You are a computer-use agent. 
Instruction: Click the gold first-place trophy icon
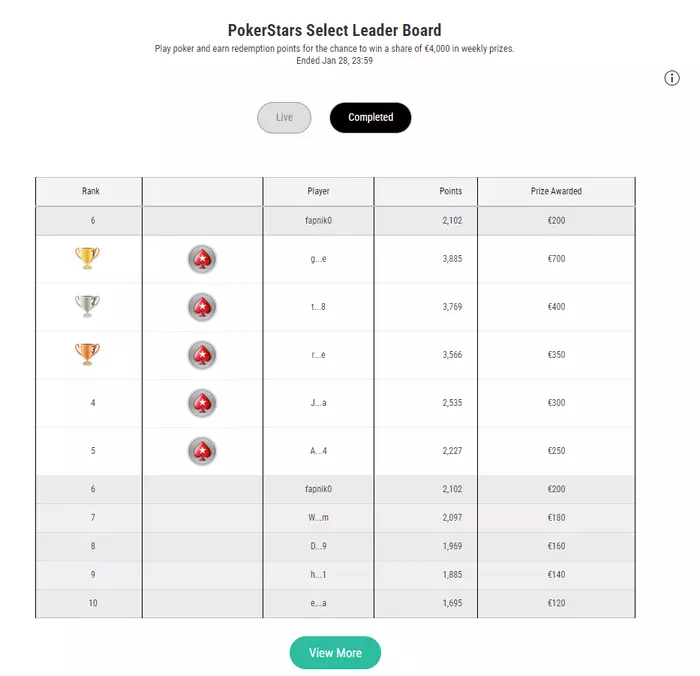87,258
